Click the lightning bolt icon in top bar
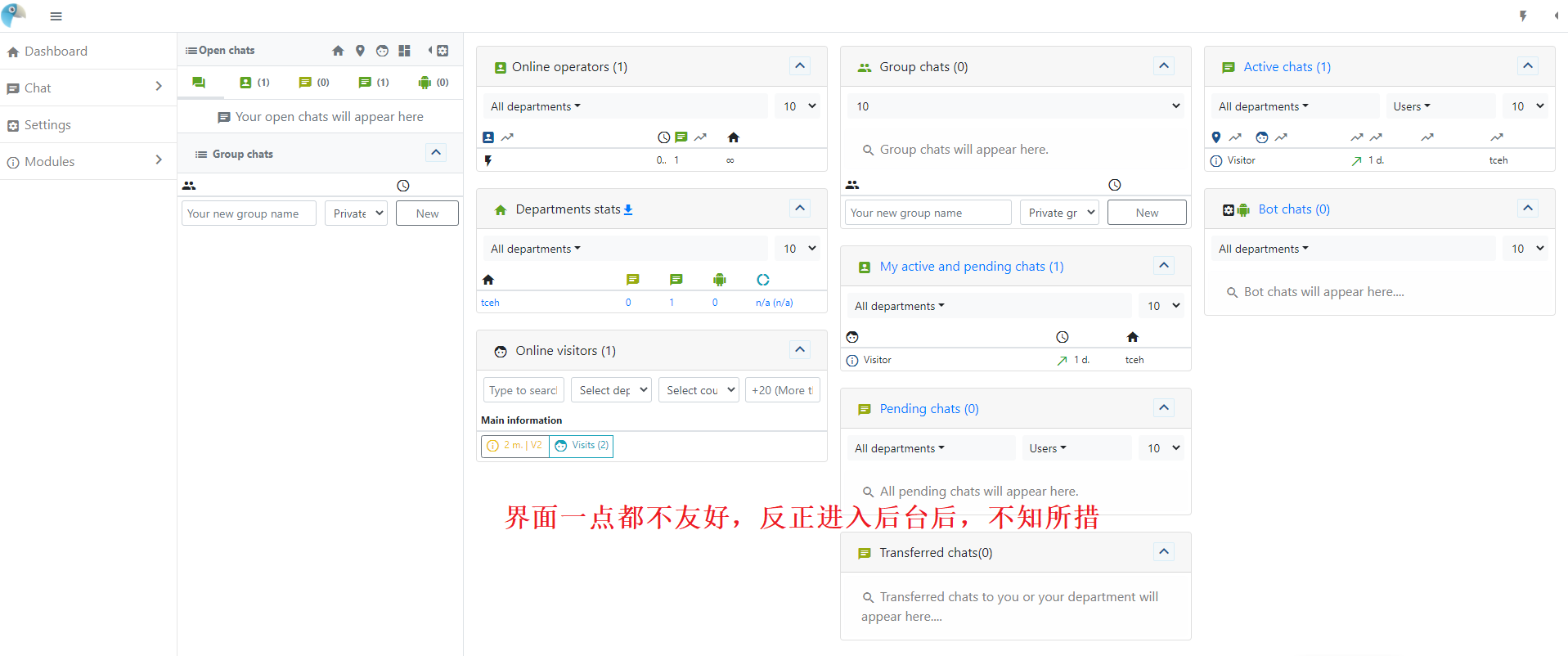This screenshot has width=1568, height=656. (1523, 16)
